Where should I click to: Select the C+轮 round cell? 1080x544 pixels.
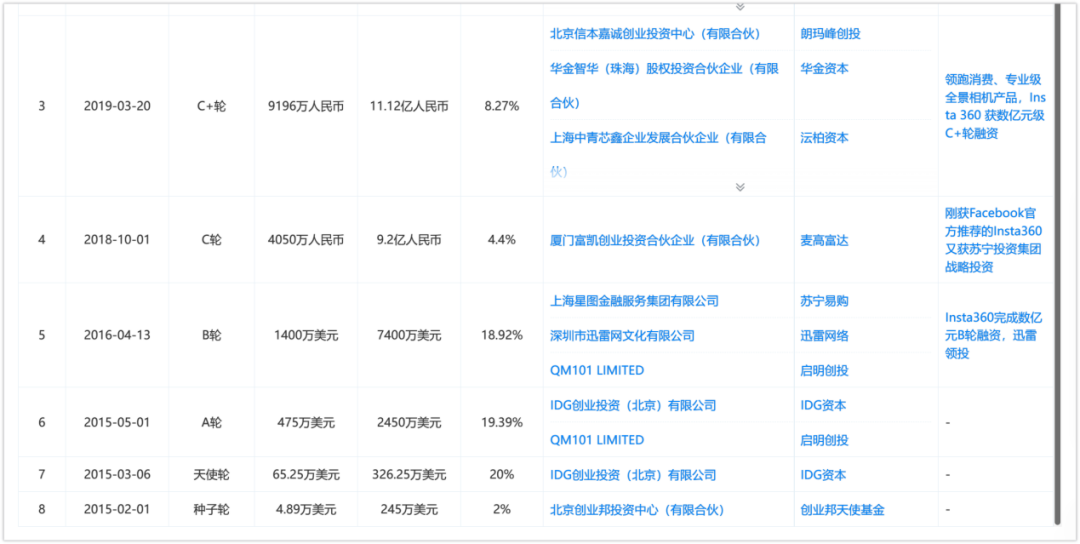click(211, 106)
